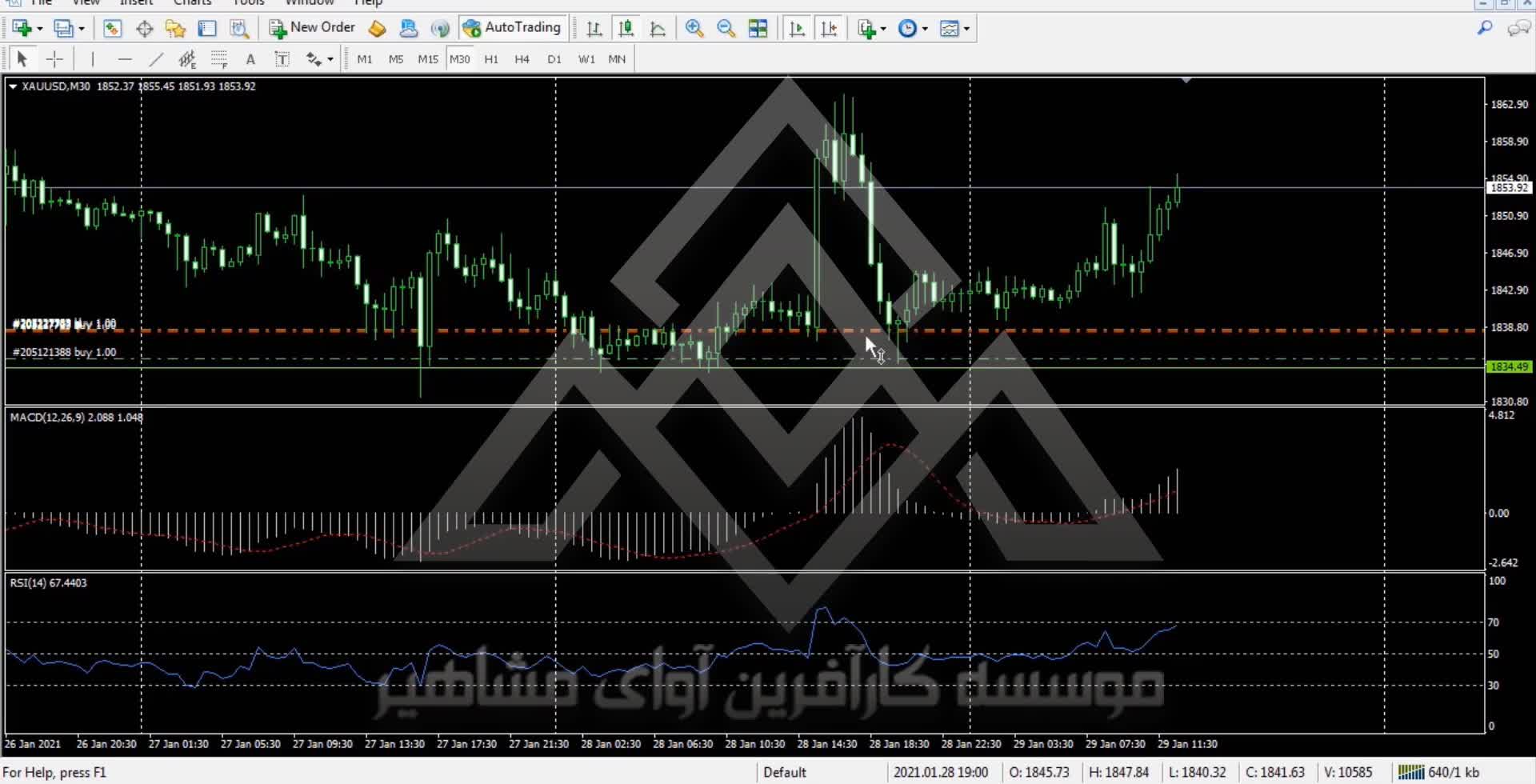Select the 1853.92 current price label
This screenshot has width=1536, height=784.
[1508, 188]
